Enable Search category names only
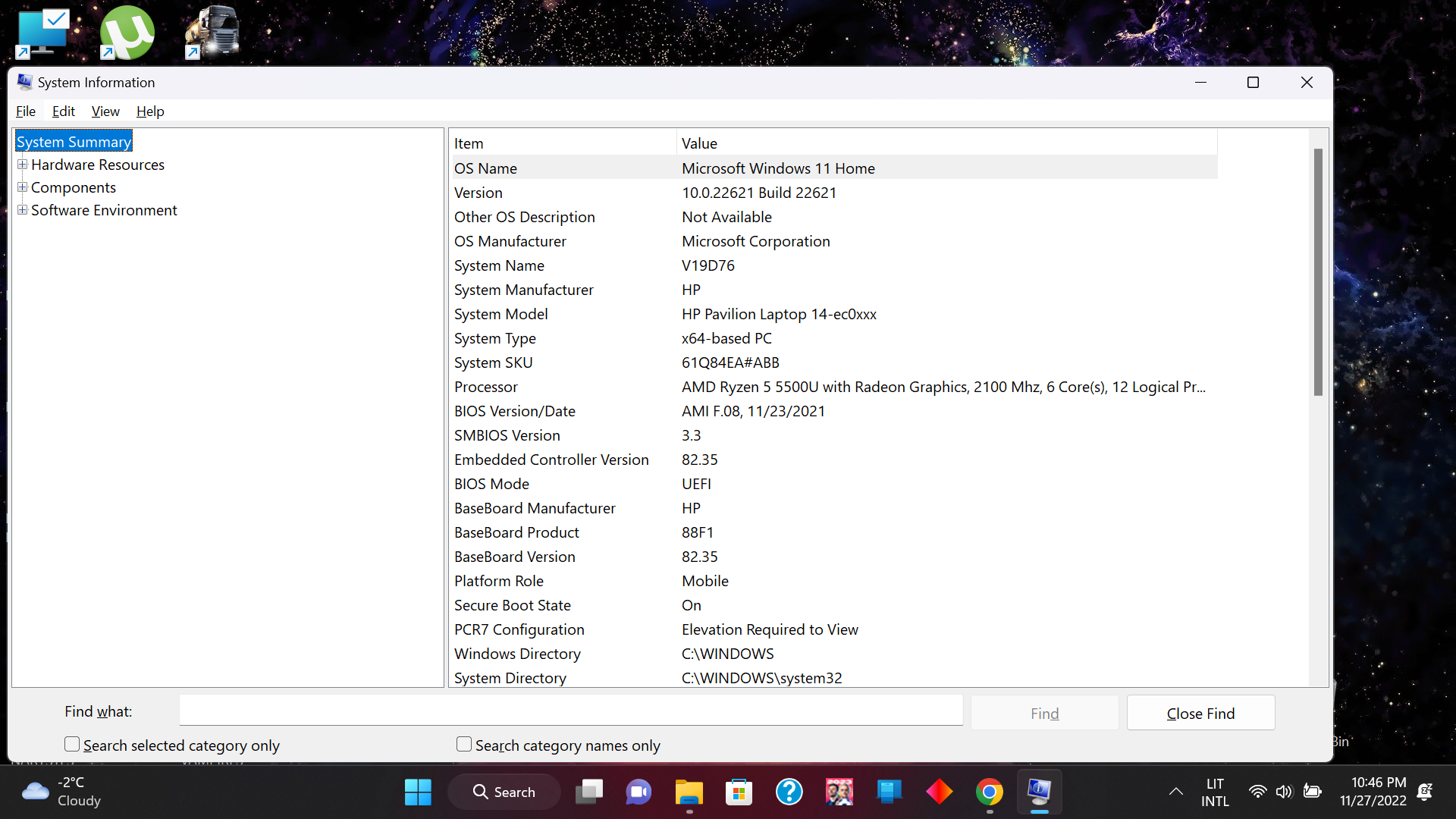This screenshot has width=1456, height=819. tap(463, 744)
